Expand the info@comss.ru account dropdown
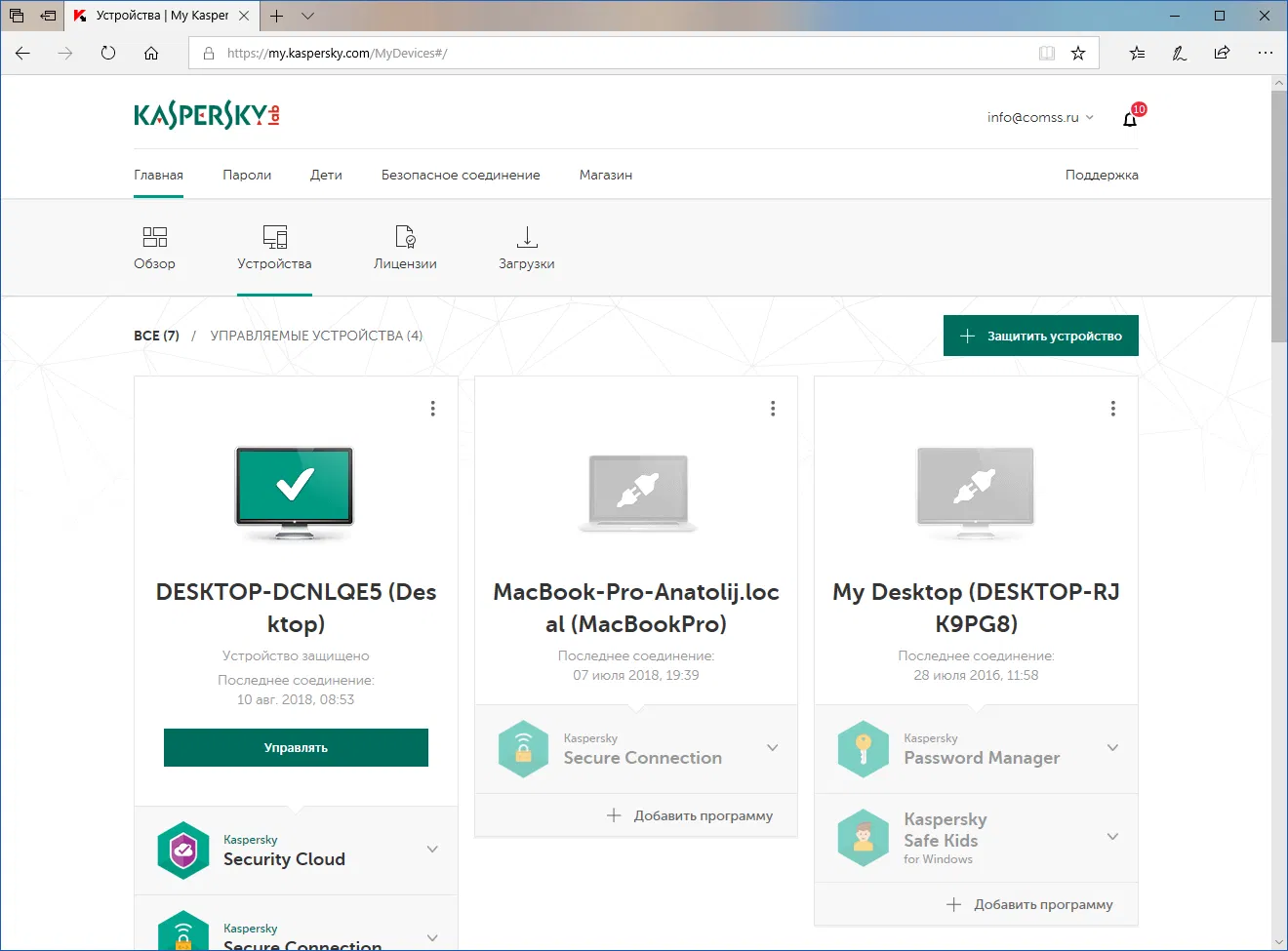 tap(1040, 117)
